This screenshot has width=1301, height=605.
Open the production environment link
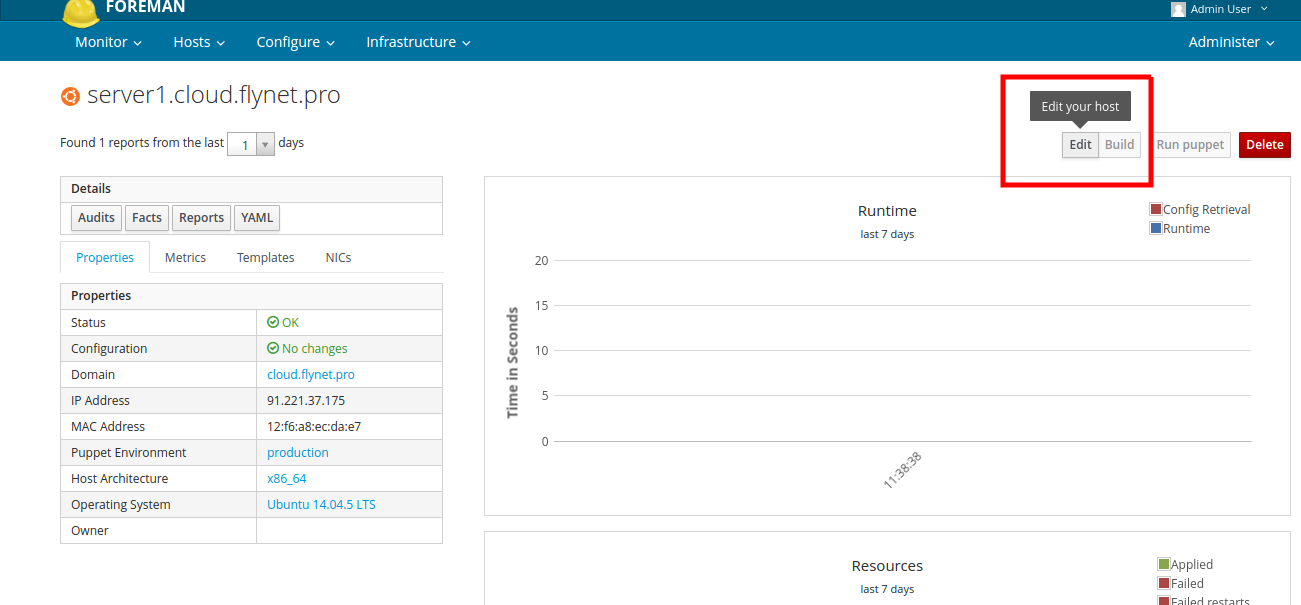click(x=298, y=452)
